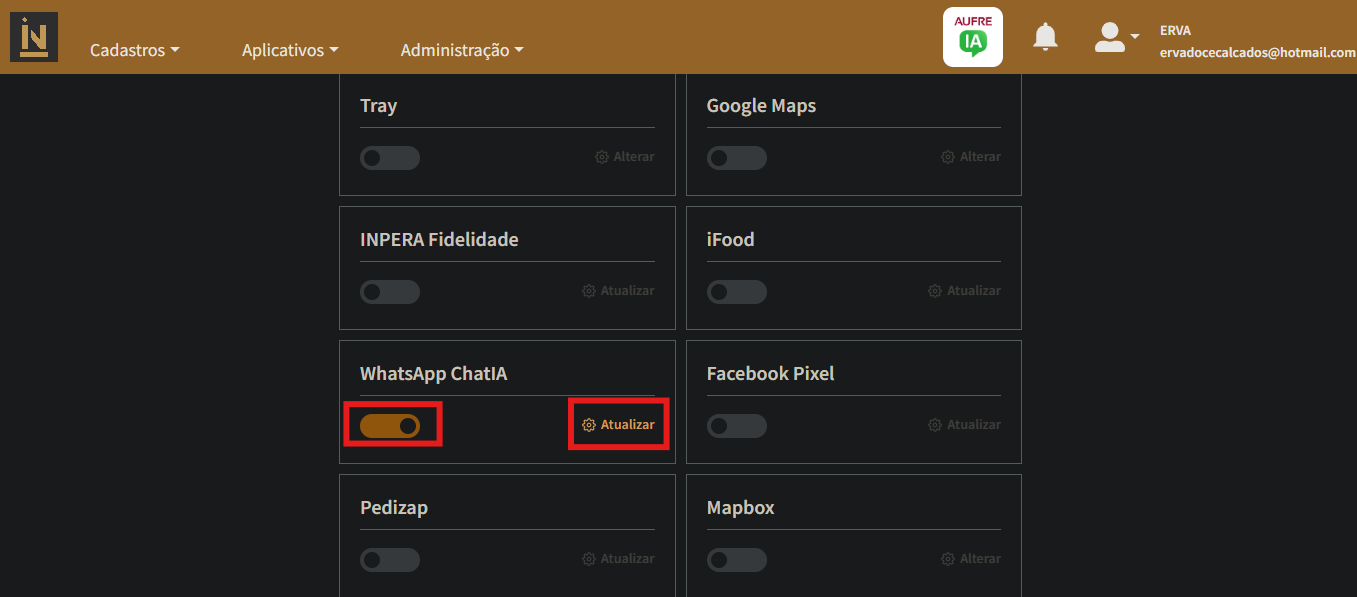Click the gear icon in Mapbox card

pyautogui.click(x=948, y=559)
